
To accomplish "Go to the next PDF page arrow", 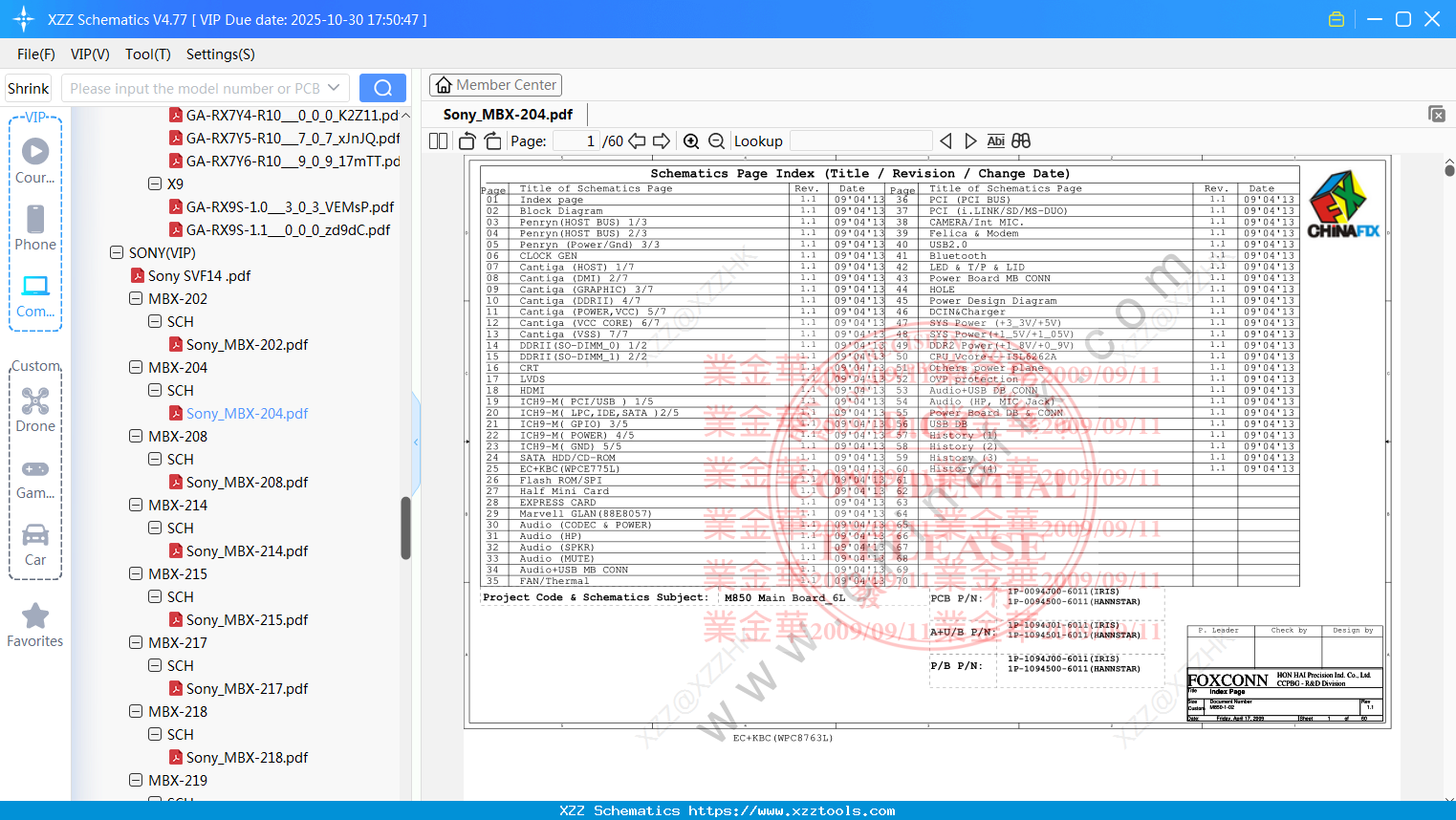I will pyautogui.click(x=662, y=141).
